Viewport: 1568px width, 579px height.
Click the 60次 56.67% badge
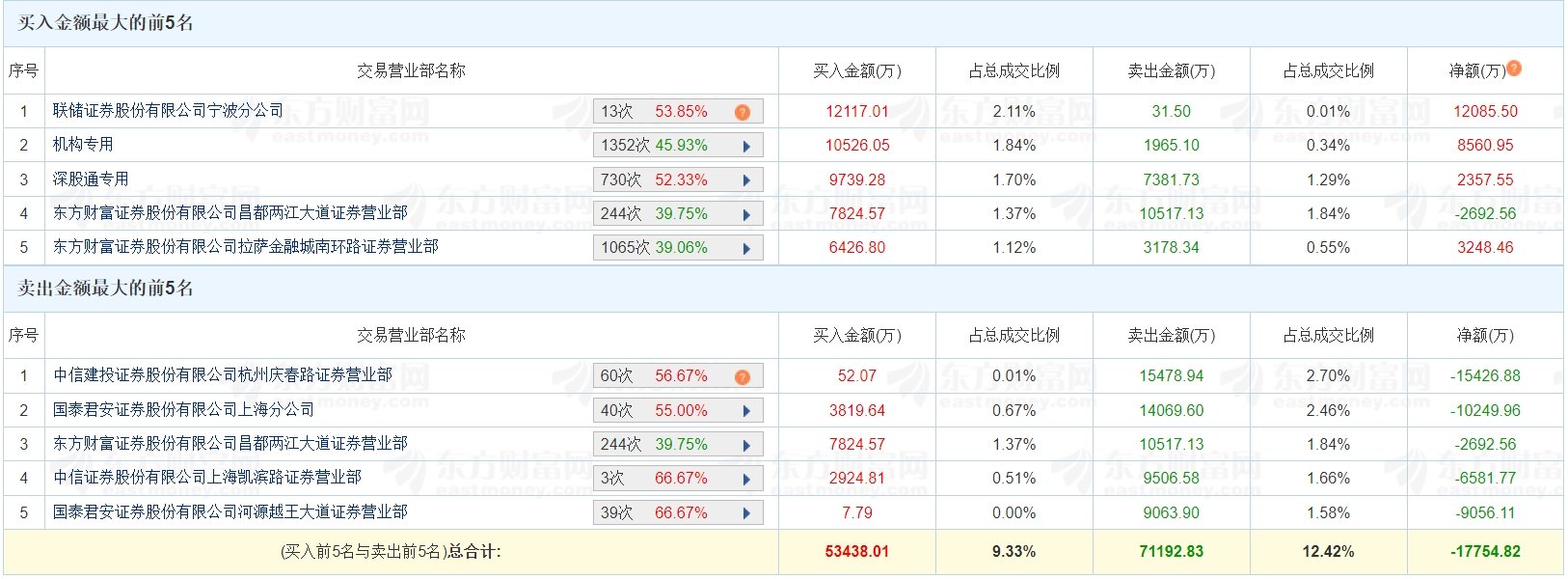[678, 376]
